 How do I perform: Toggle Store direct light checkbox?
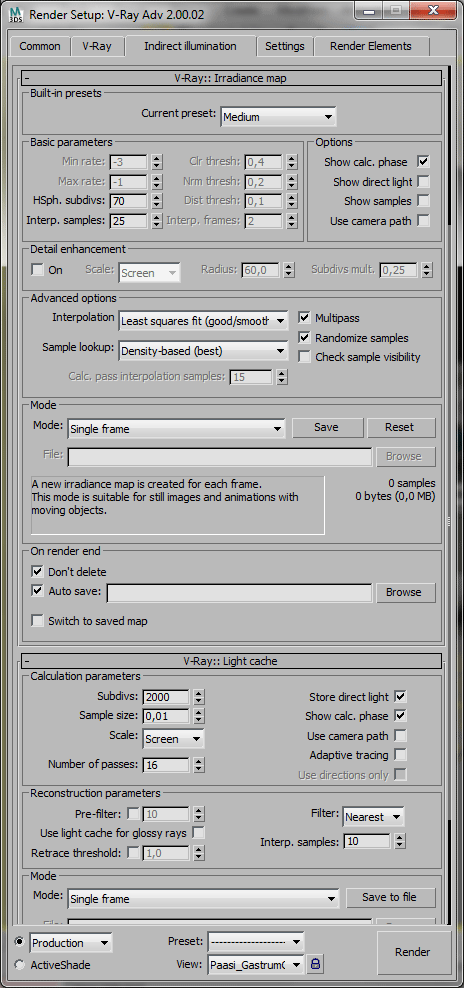[400, 696]
